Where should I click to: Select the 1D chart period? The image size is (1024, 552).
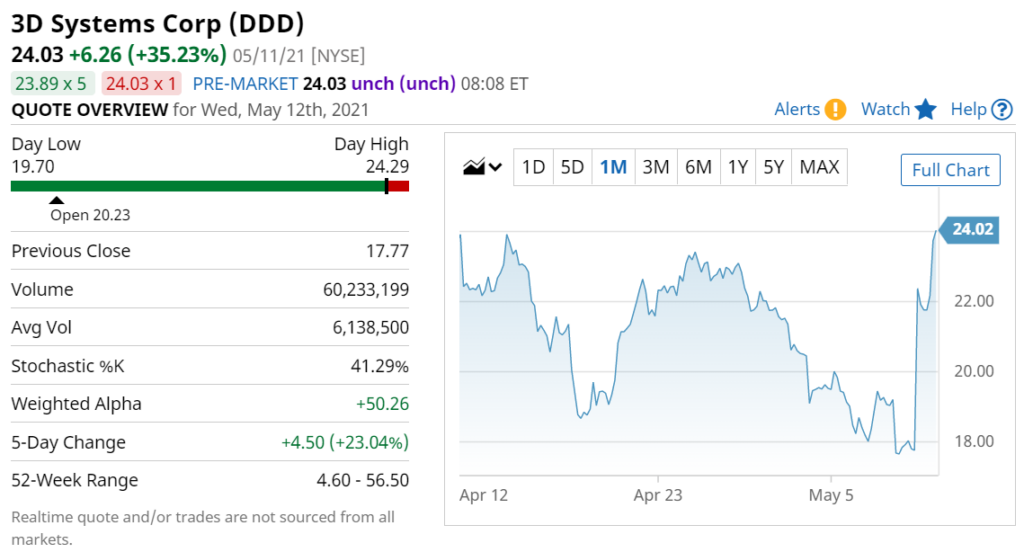pos(533,167)
